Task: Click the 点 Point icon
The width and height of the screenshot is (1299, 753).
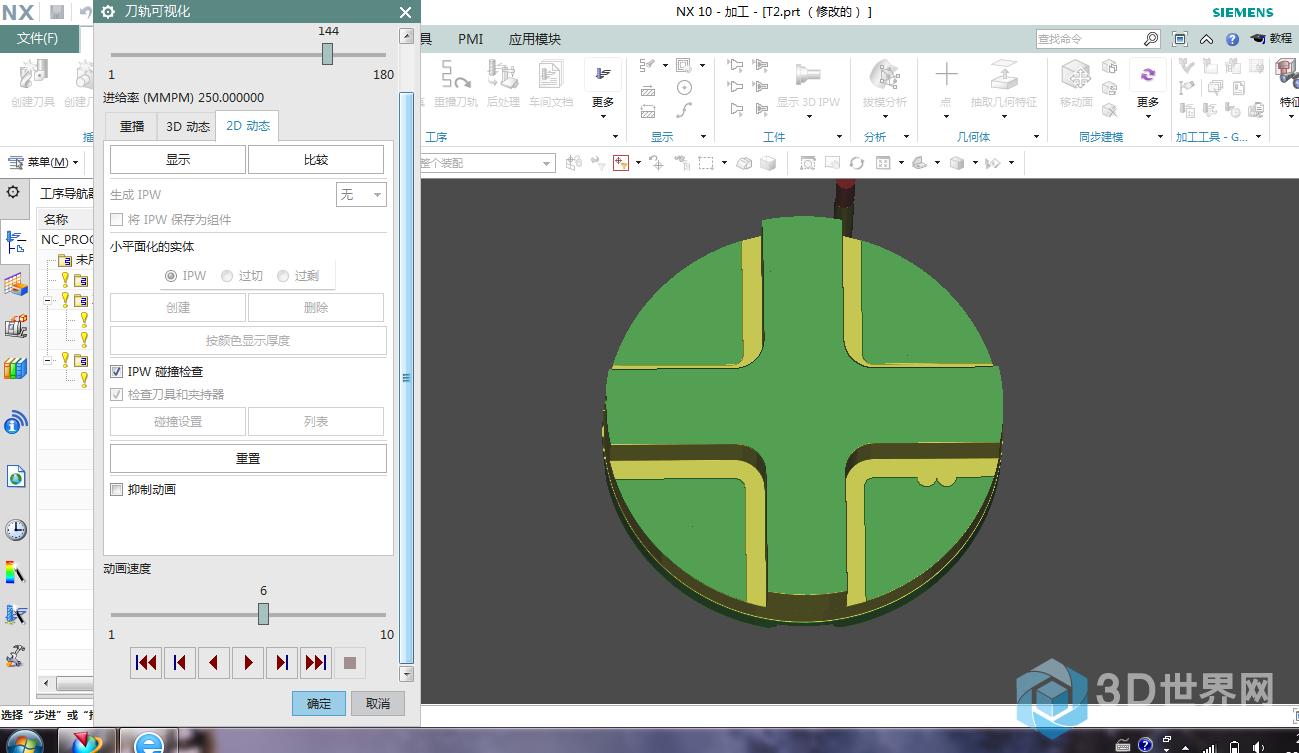Action: click(946, 83)
